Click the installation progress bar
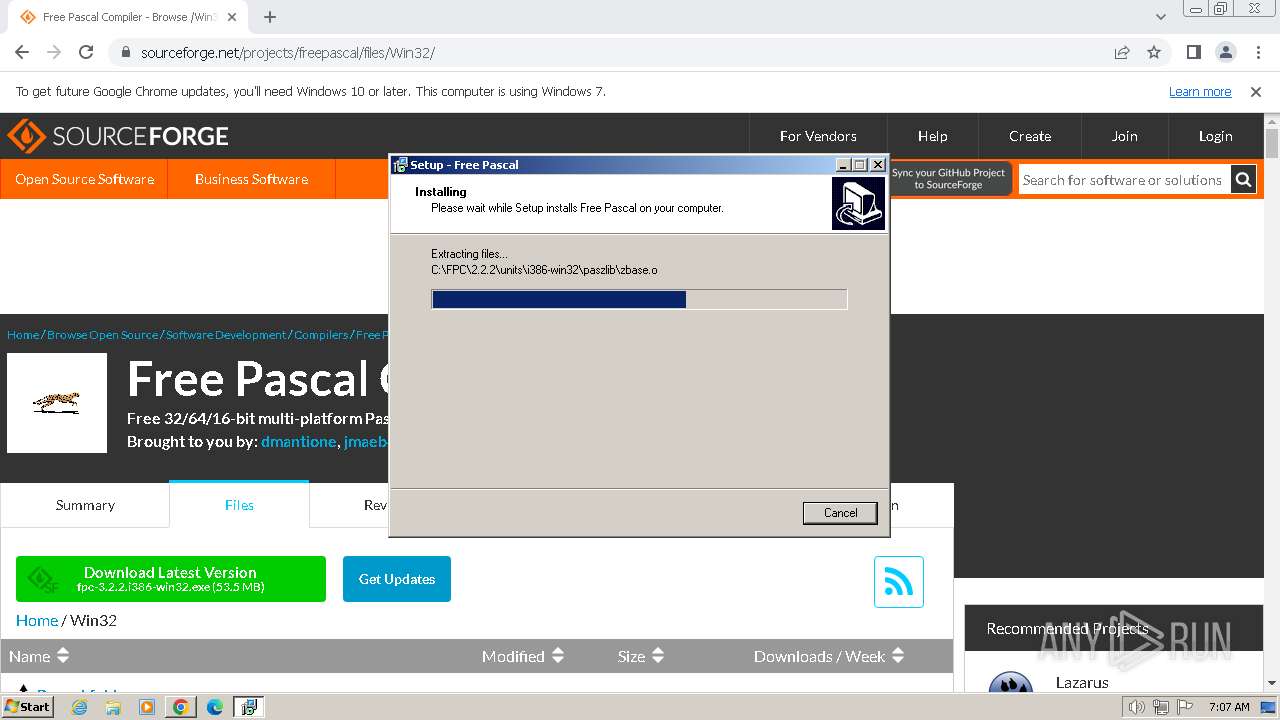This screenshot has width=1280, height=720. (639, 299)
